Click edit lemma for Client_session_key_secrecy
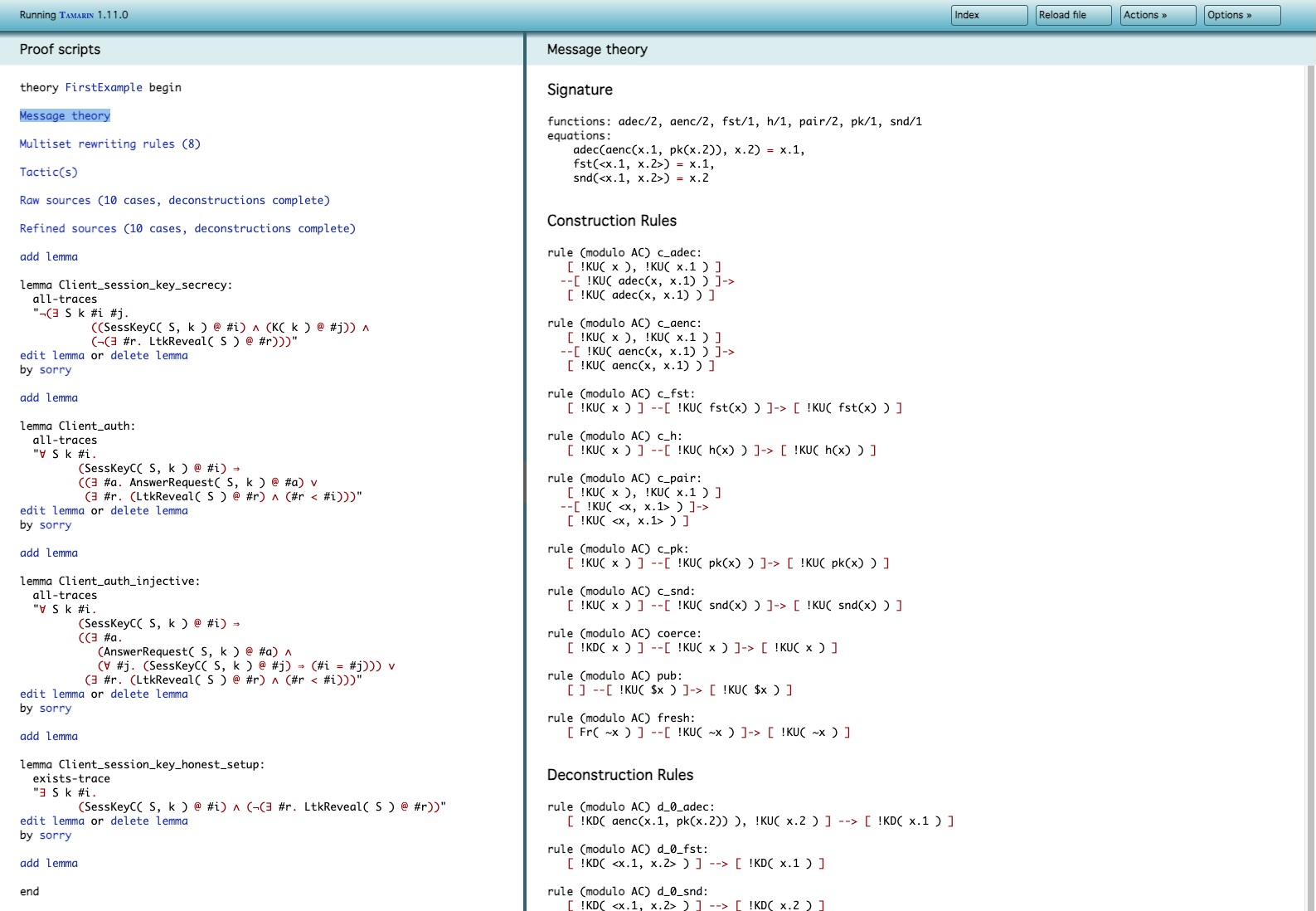The image size is (1316, 911). [x=52, y=355]
